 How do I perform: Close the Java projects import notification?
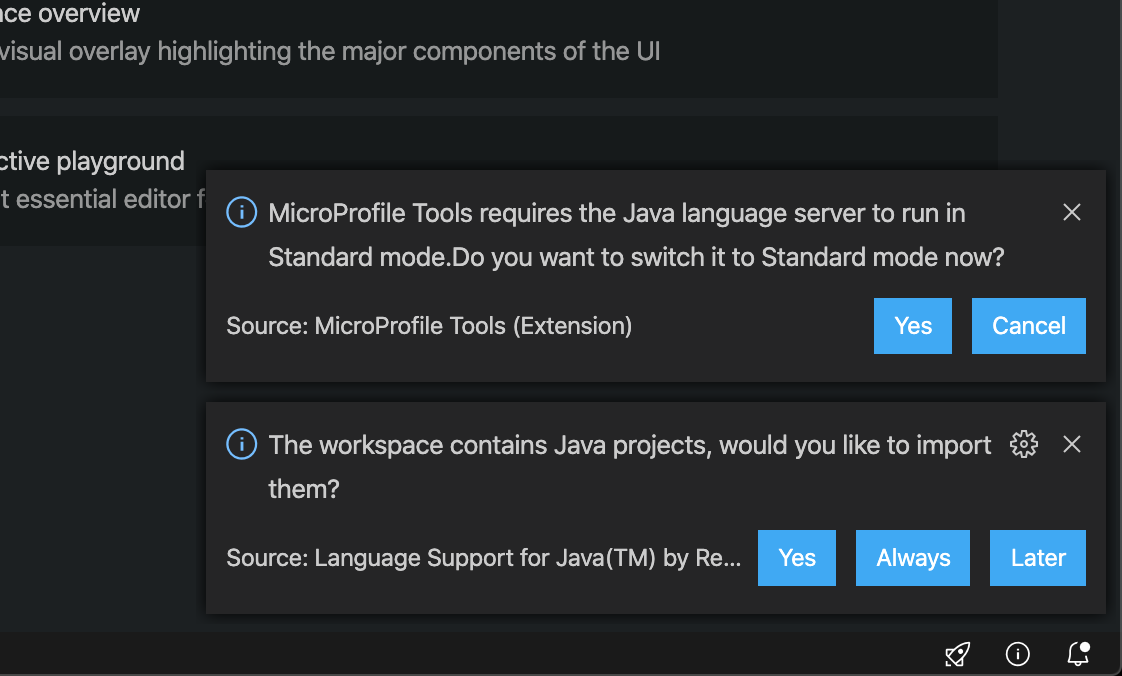(x=1072, y=444)
